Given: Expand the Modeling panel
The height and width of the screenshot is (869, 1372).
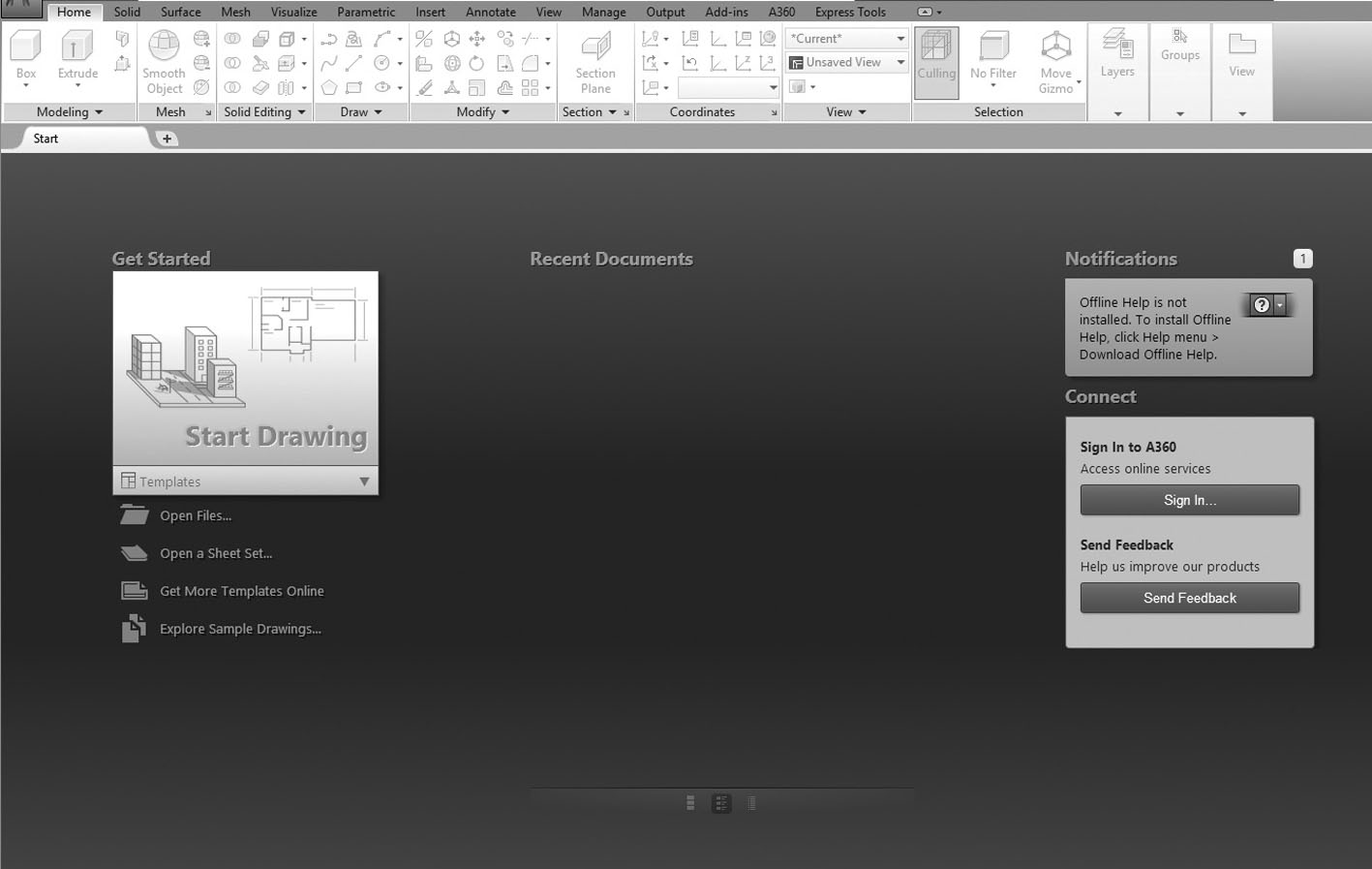Looking at the screenshot, I should tap(70, 112).
